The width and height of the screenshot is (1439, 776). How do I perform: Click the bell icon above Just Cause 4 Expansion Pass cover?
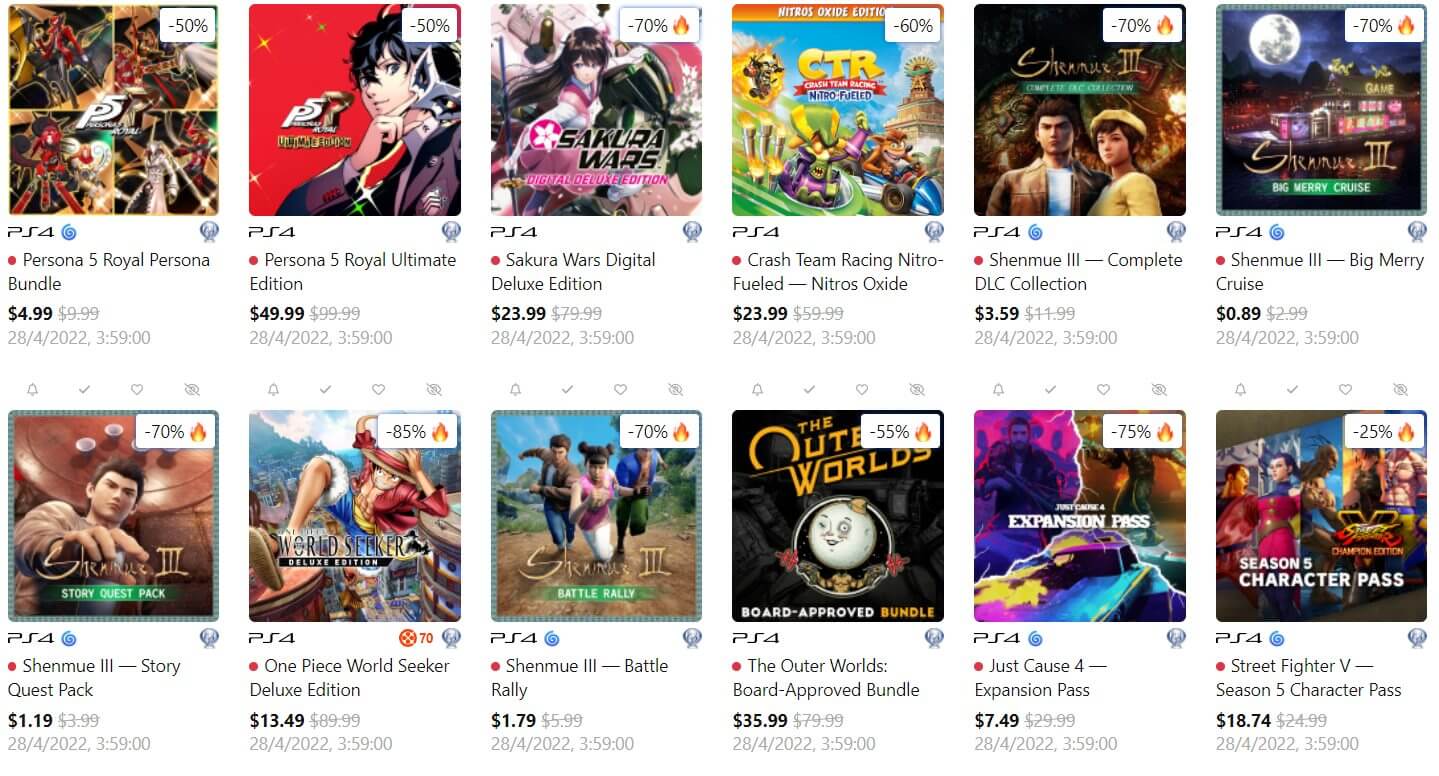[998, 389]
